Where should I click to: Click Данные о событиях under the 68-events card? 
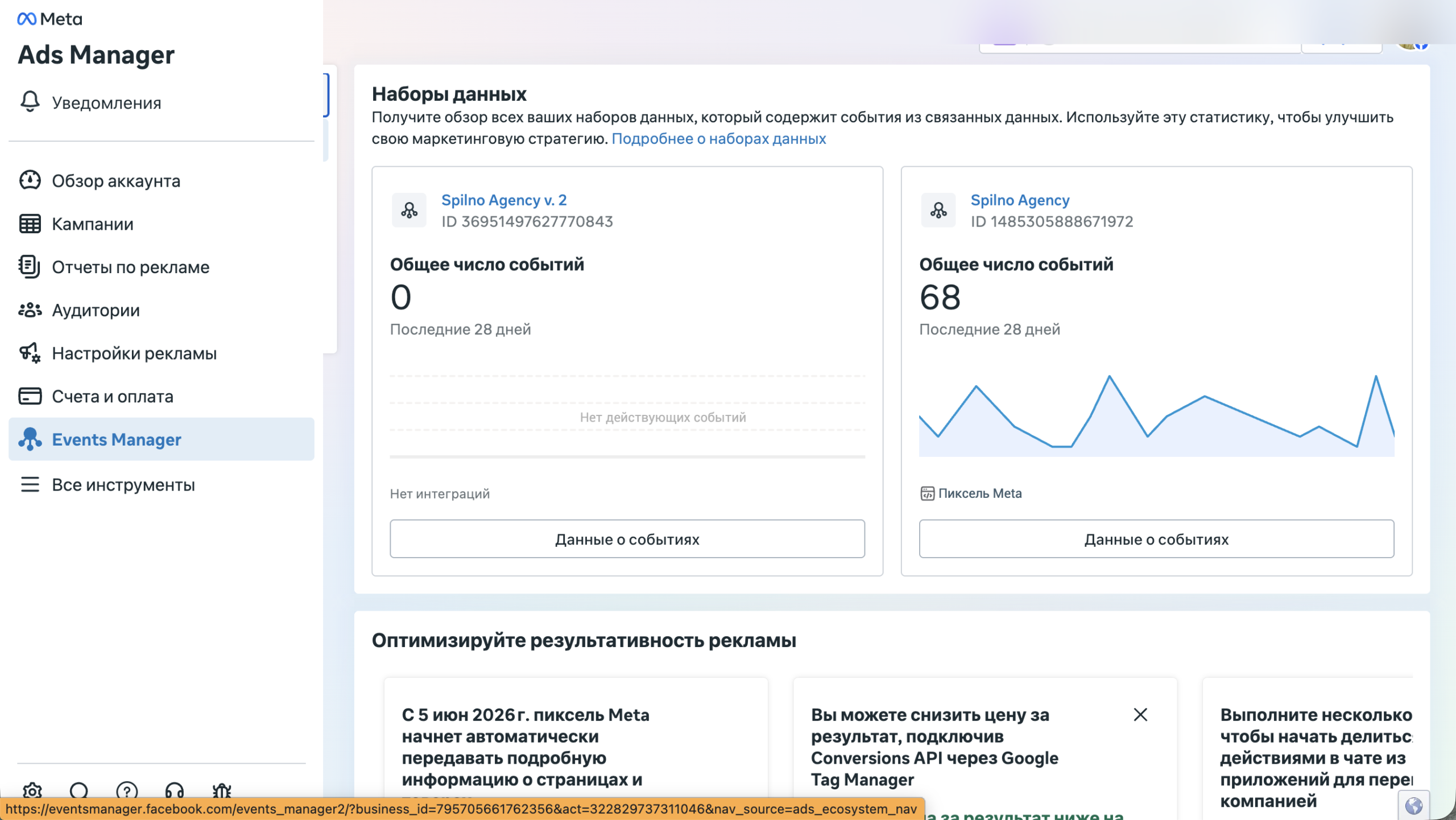point(1156,539)
